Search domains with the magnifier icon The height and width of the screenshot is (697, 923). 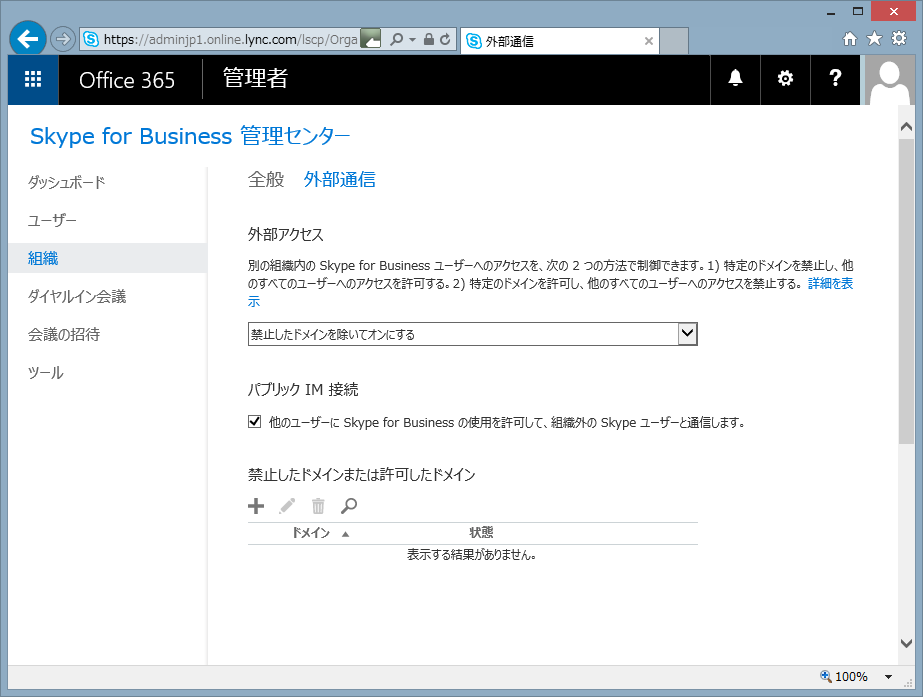(x=348, y=506)
